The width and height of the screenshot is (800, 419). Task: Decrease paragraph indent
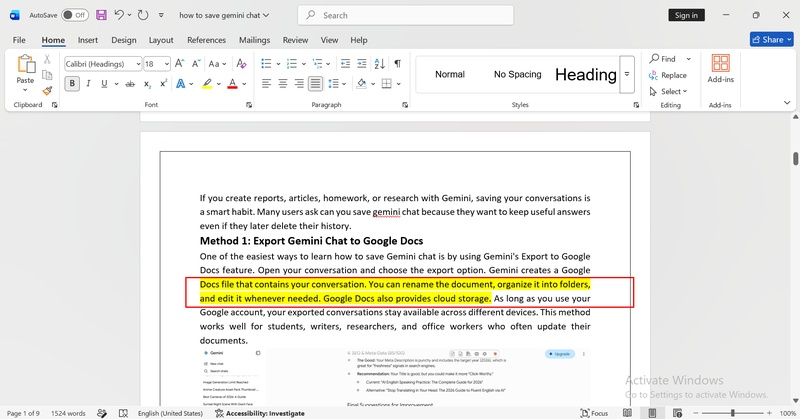(345, 64)
